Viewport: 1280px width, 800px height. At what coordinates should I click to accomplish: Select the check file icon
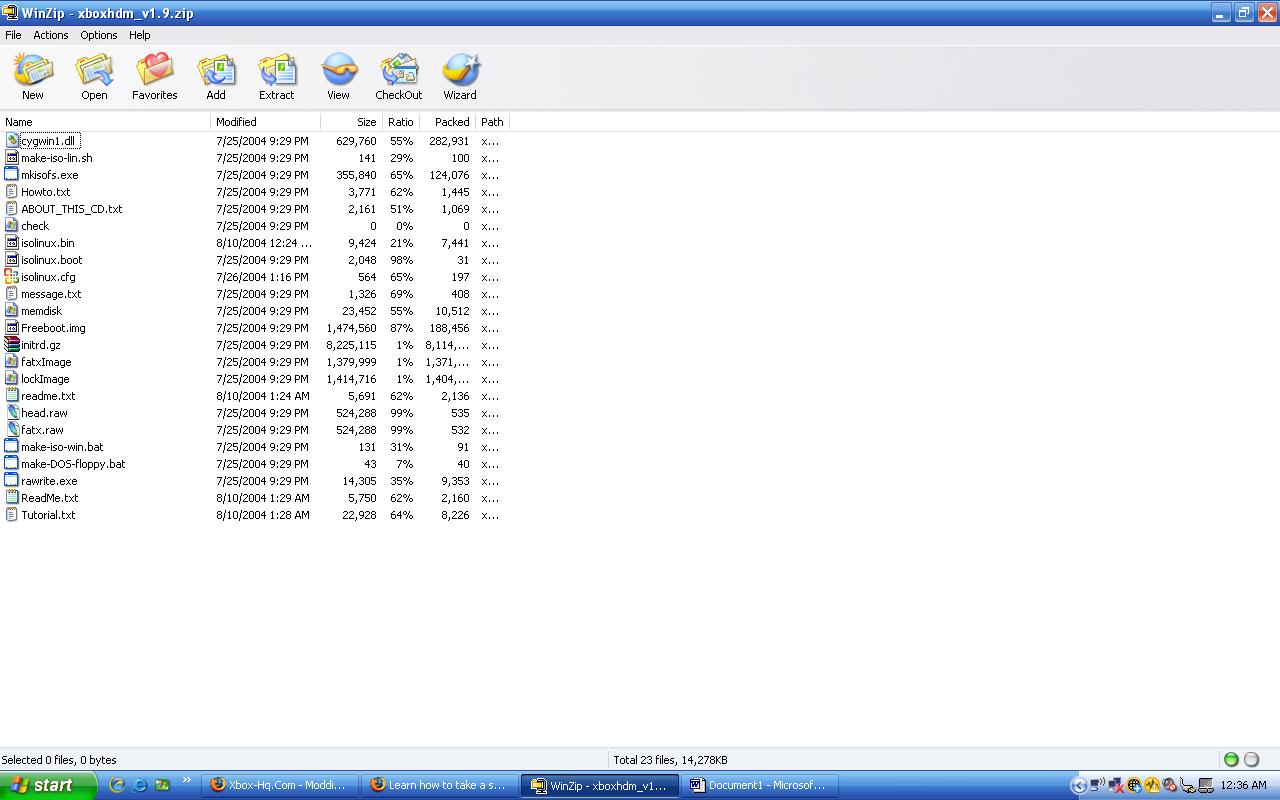coord(12,226)
